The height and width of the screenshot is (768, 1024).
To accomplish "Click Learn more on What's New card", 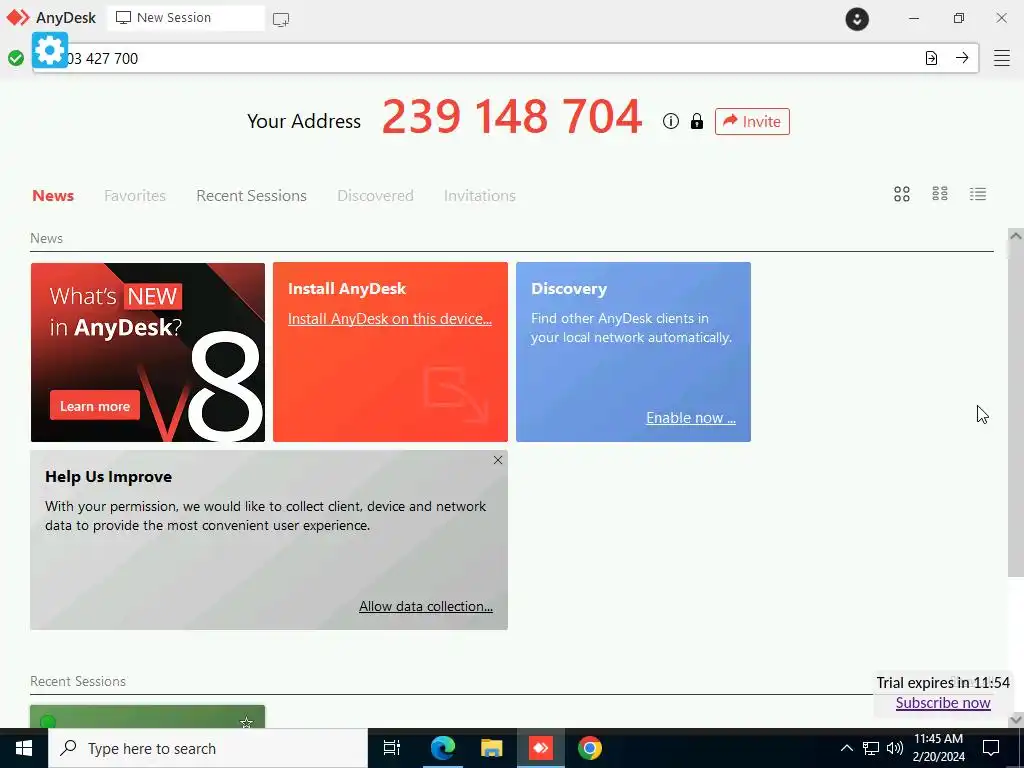I will (x=95, y=406).
